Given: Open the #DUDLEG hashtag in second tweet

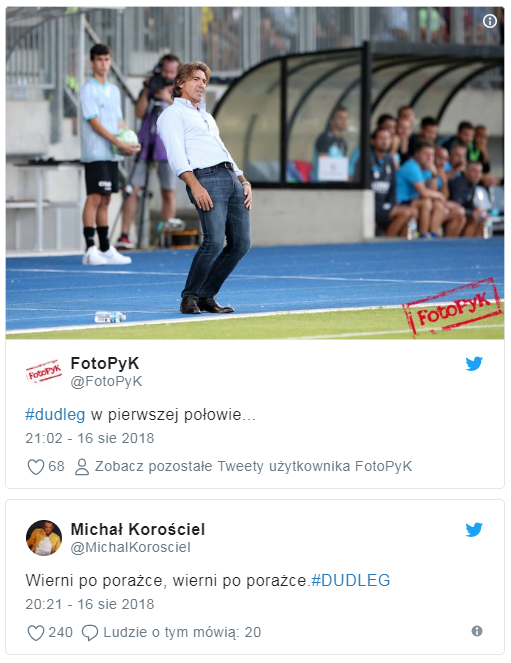Looking at the screenshot, I should 350,580.
